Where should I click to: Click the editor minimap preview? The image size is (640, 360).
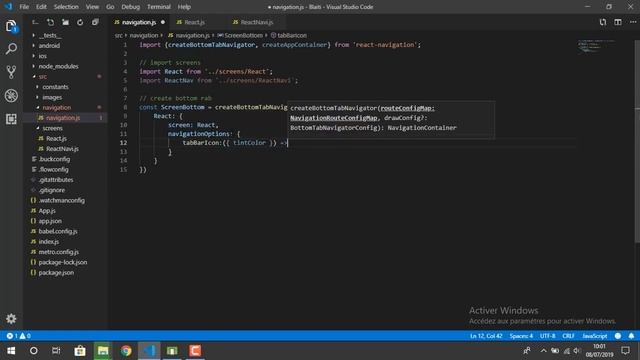pyautogui.click(x=596, y=46)
